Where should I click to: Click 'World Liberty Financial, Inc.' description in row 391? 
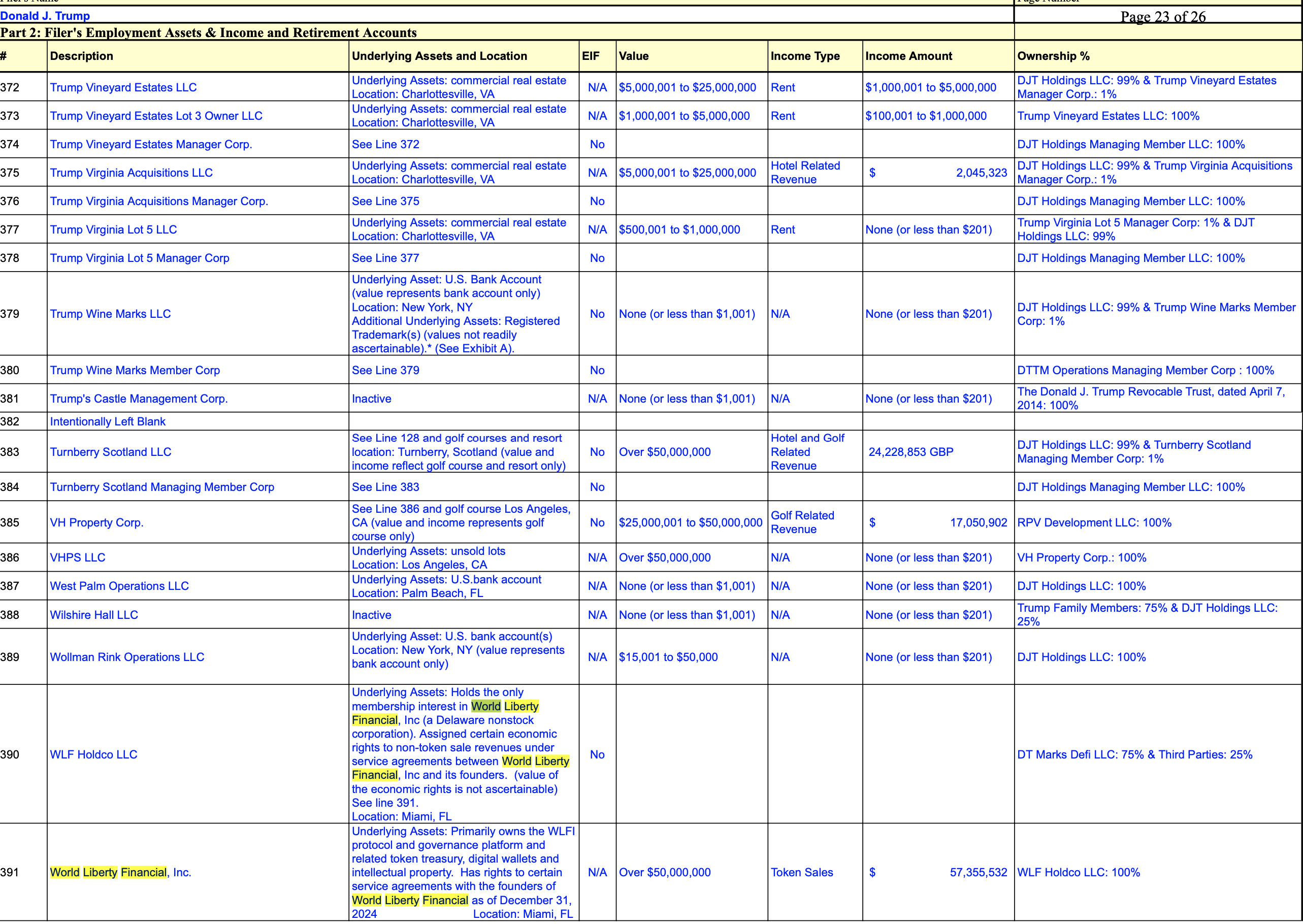point(121,873)
